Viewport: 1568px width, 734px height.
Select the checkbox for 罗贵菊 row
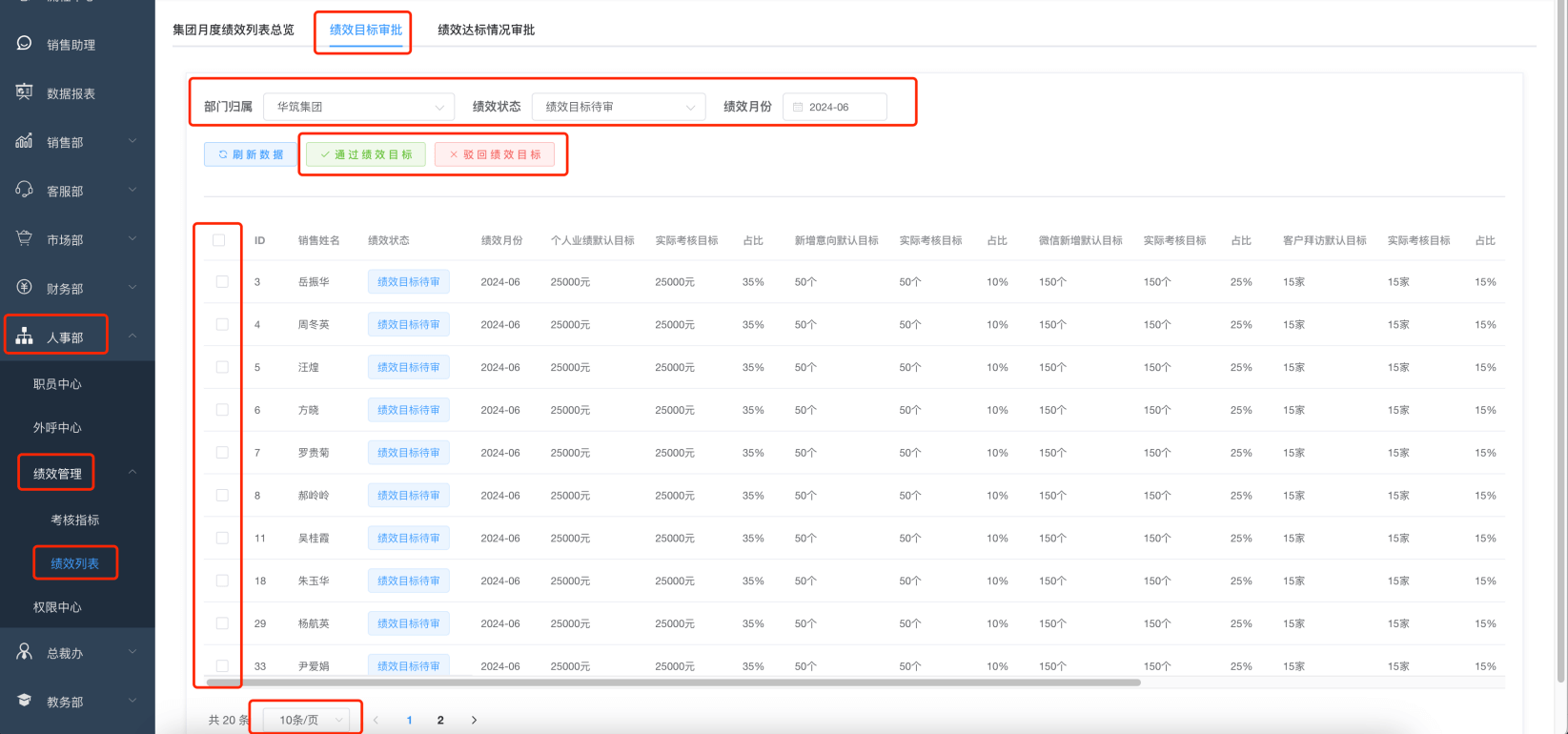tap(222, 453)
